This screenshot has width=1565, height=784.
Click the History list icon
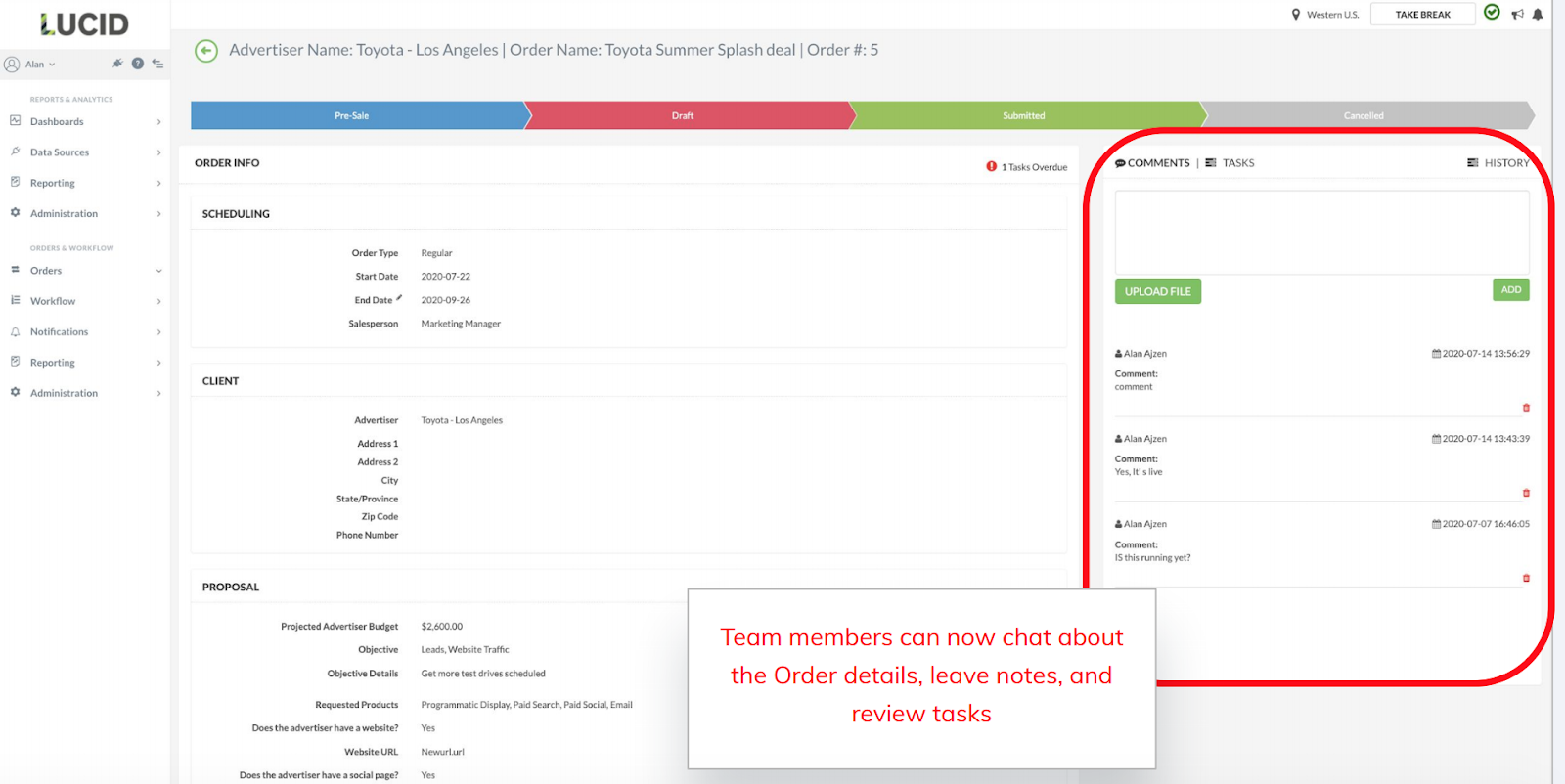(x=1473, y=163)
